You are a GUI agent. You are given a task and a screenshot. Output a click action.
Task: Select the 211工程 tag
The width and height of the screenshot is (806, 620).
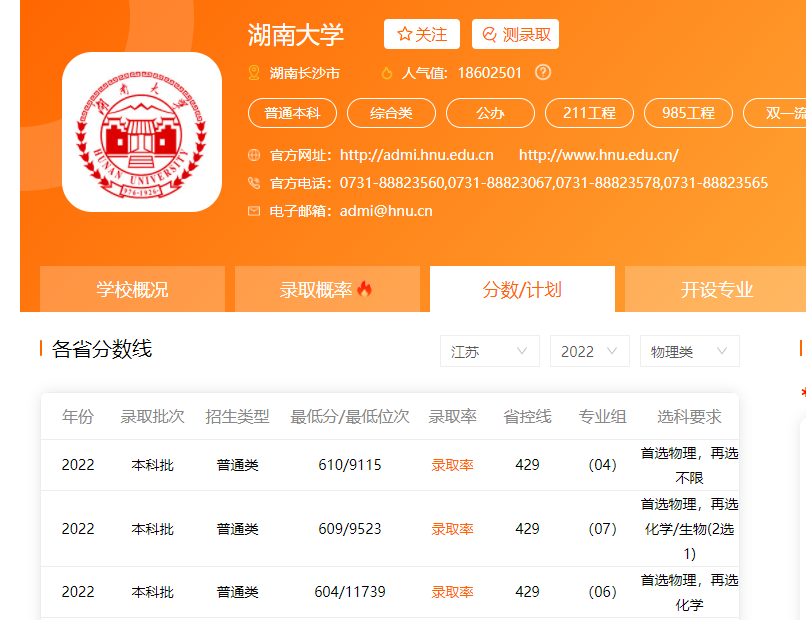click(589, 113)
